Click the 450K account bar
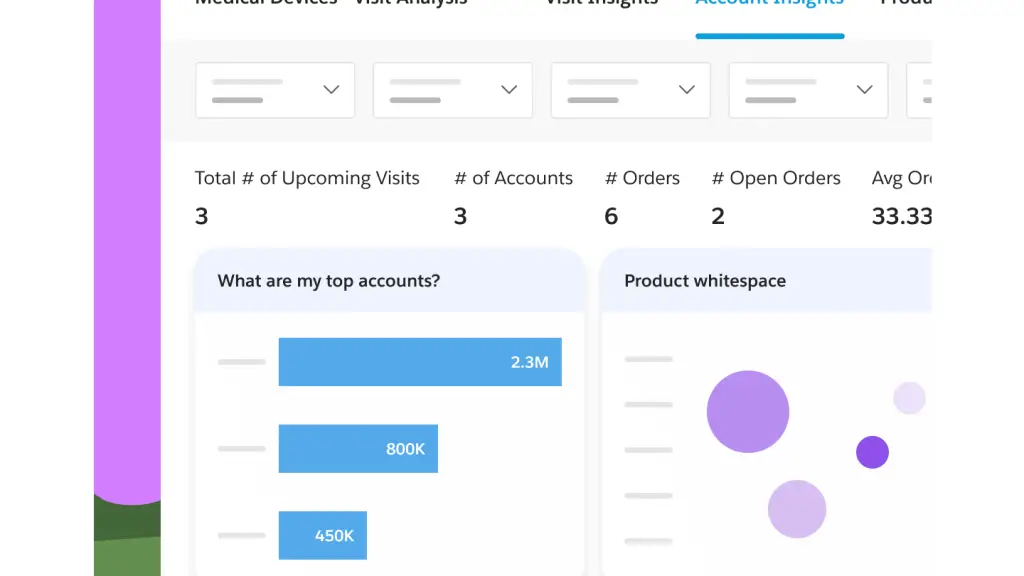 tap(322, 535)
